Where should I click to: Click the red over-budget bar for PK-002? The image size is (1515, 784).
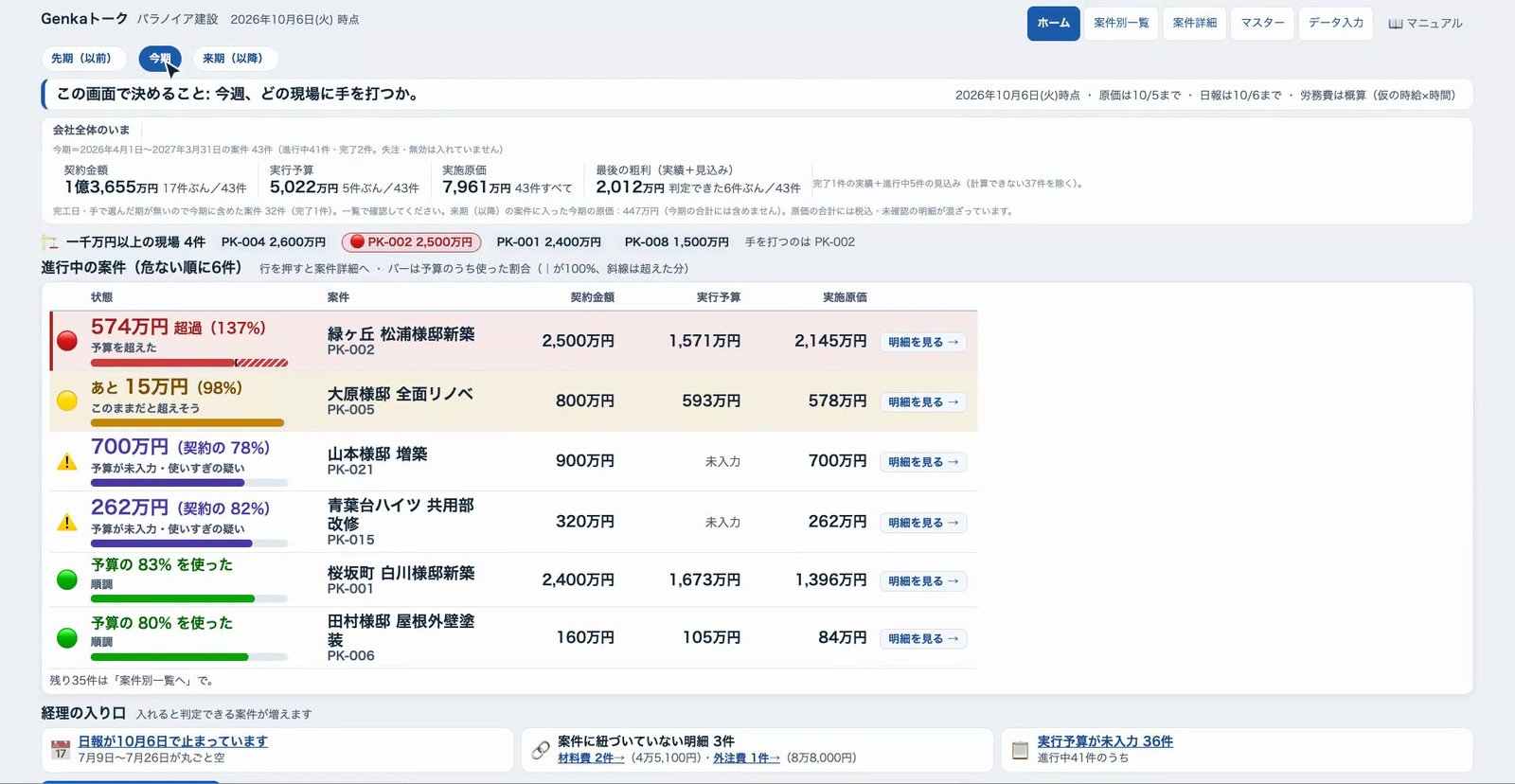coord(189,363)
